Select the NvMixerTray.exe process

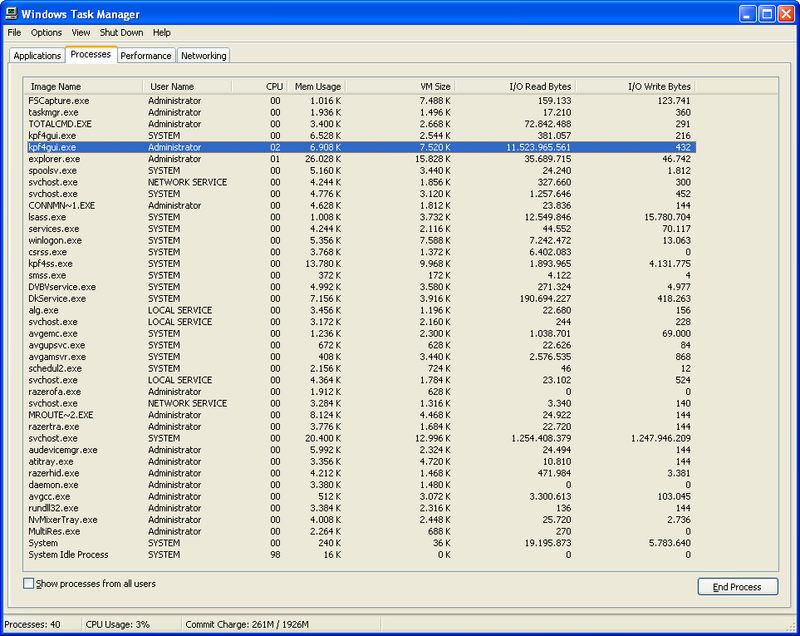click(361, 520)
